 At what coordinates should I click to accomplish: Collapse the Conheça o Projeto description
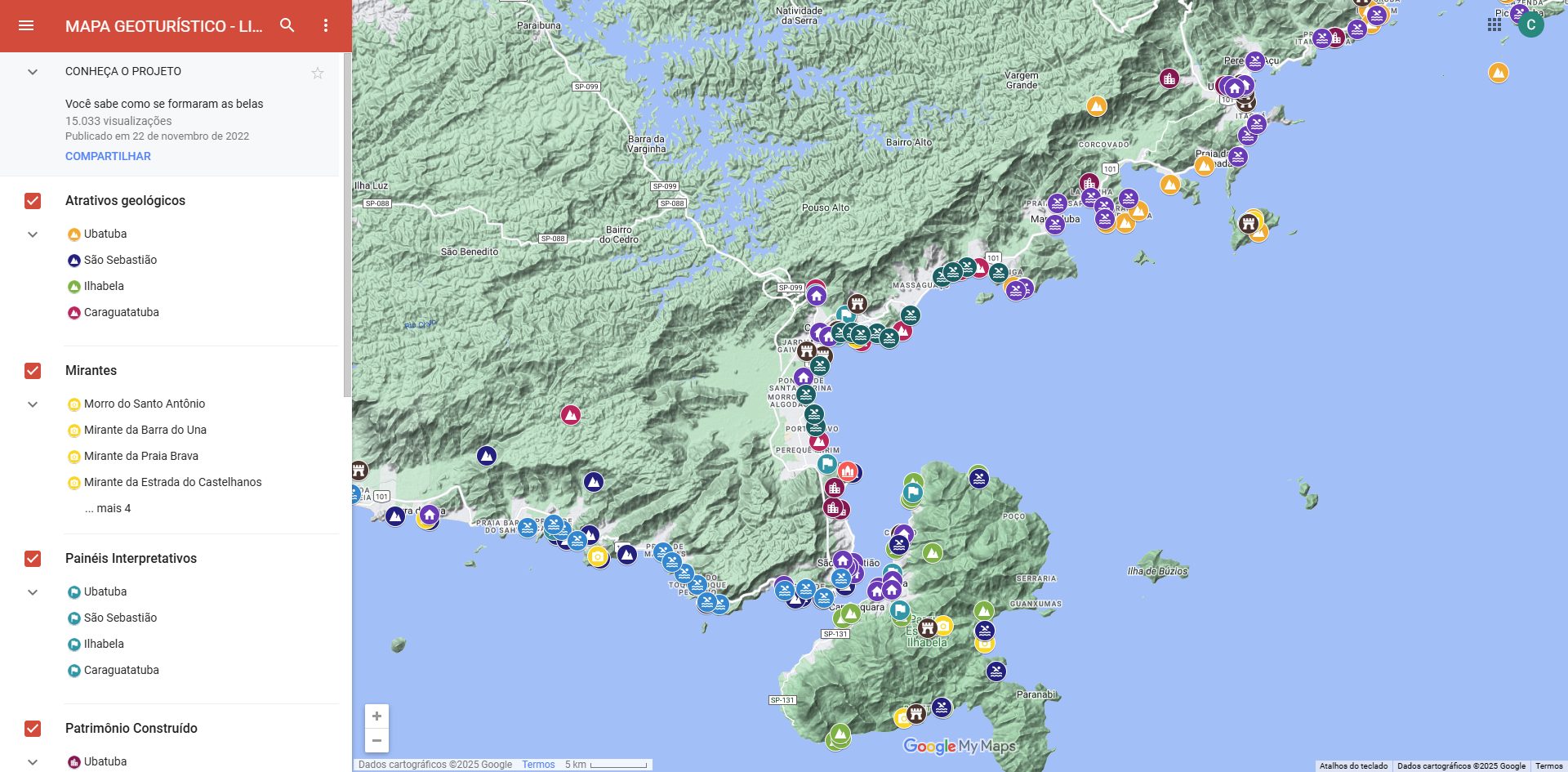point(33,72)
